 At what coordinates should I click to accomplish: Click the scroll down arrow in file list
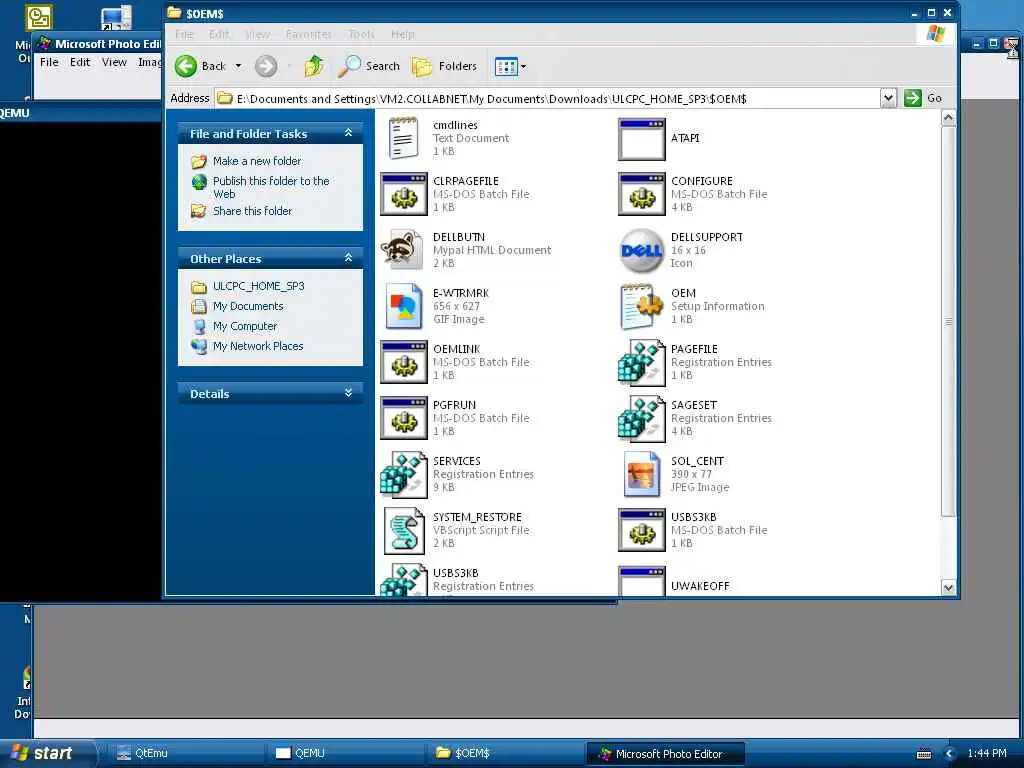948,587
